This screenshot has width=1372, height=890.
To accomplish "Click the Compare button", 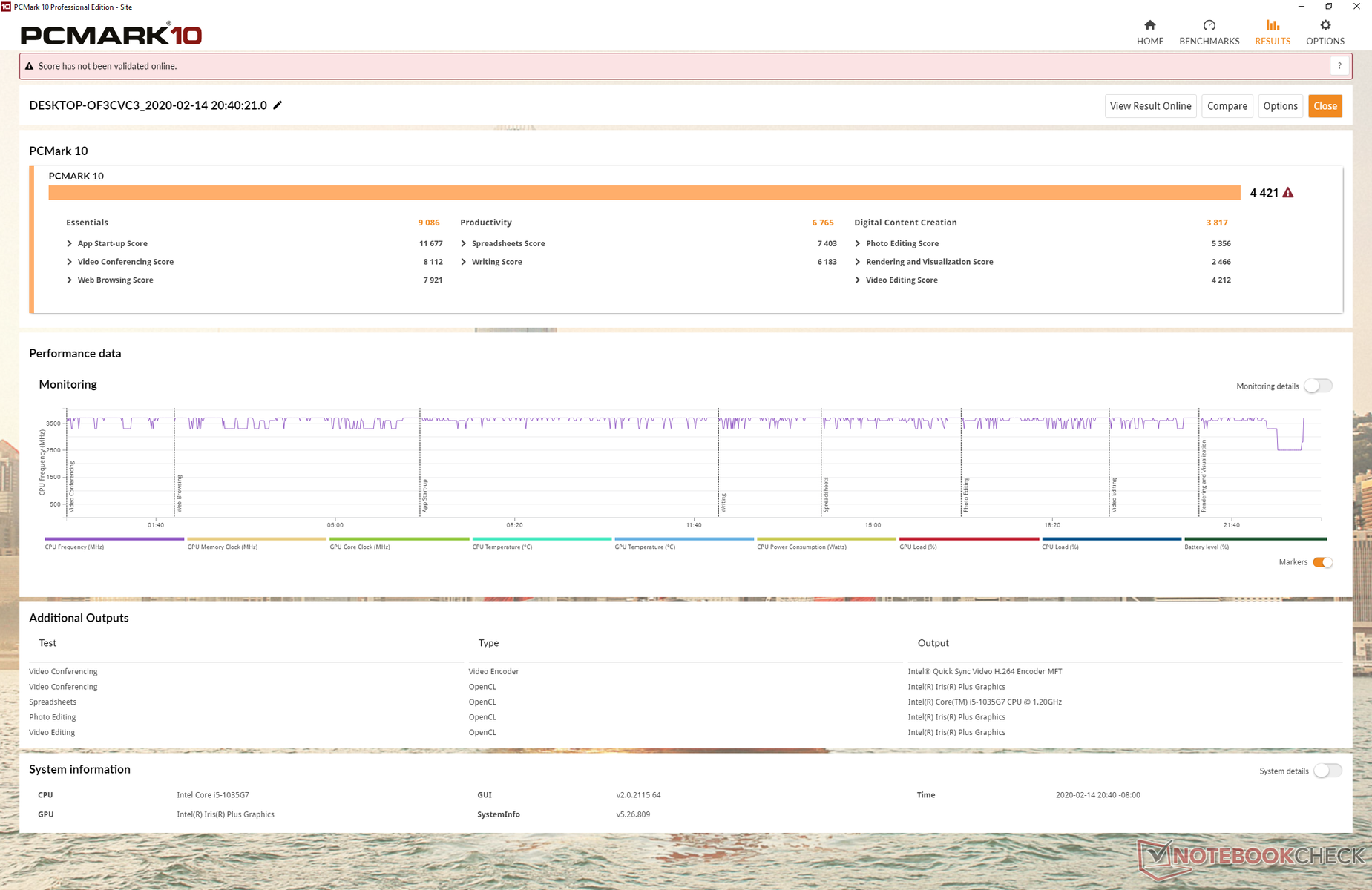I will [x=1227, y=106].
